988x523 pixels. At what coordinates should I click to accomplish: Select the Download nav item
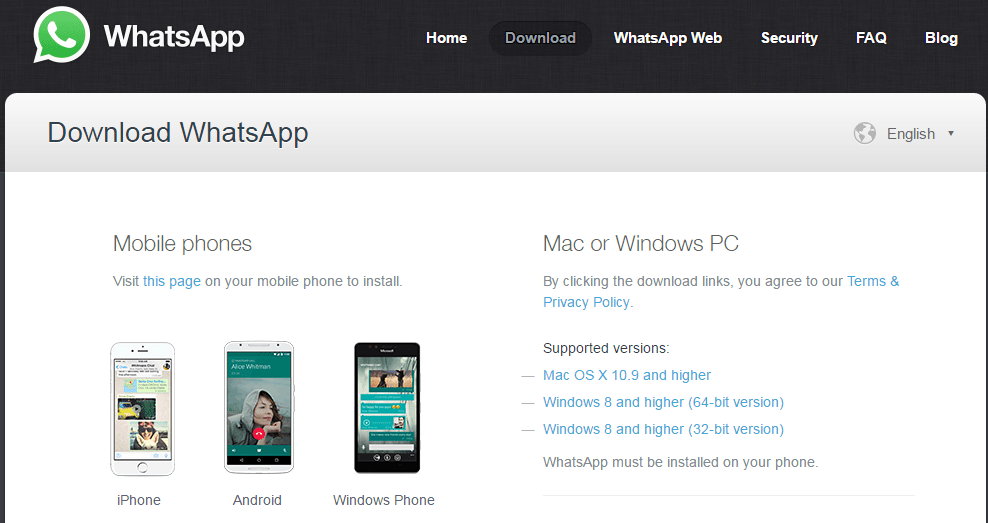[540, 38]
